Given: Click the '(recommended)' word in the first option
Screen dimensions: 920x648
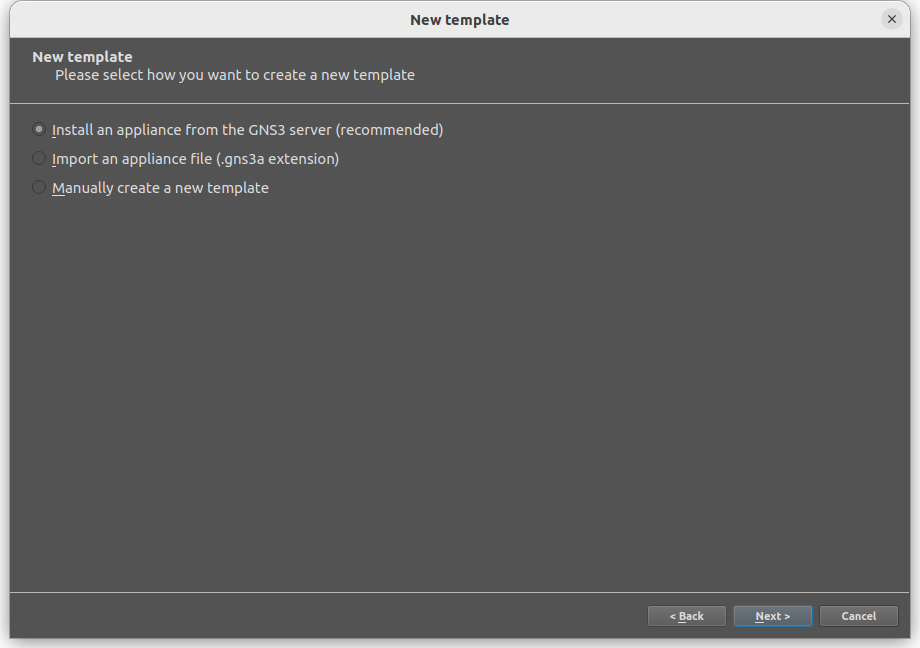Looking at the screenshot, I should point(390,130).
